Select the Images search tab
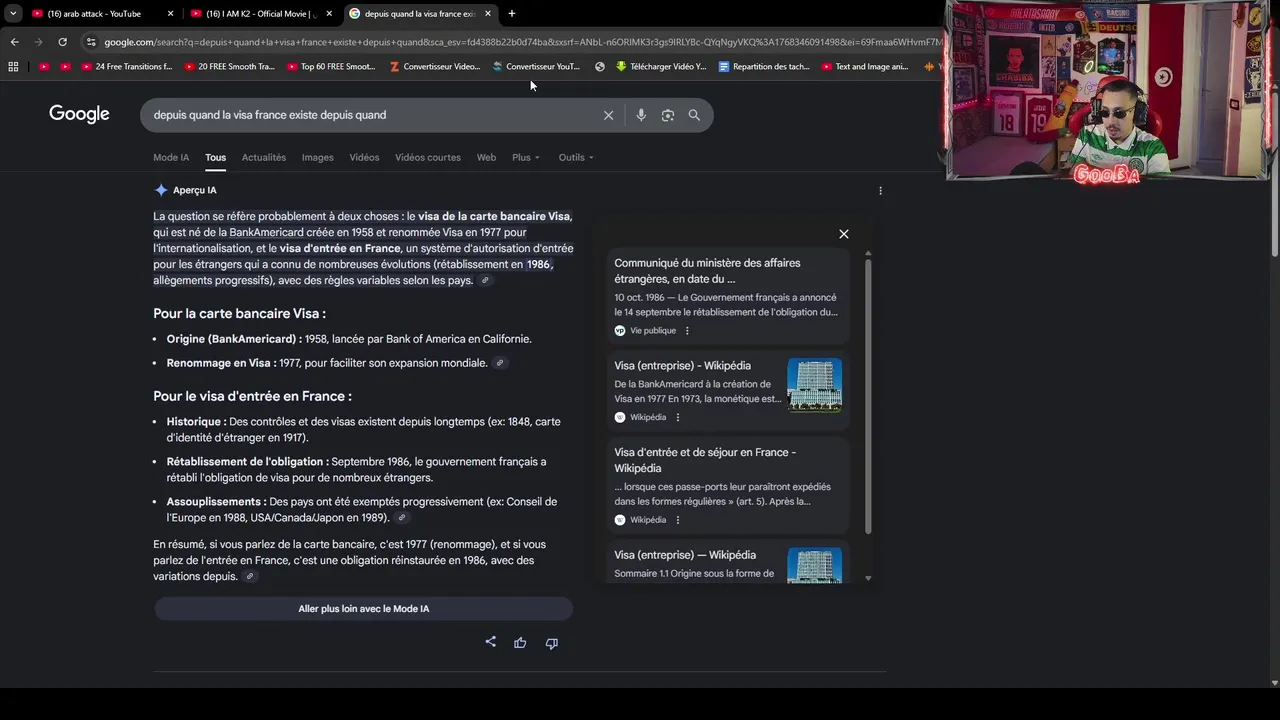The image size is (1280, 720). (318, 157)
